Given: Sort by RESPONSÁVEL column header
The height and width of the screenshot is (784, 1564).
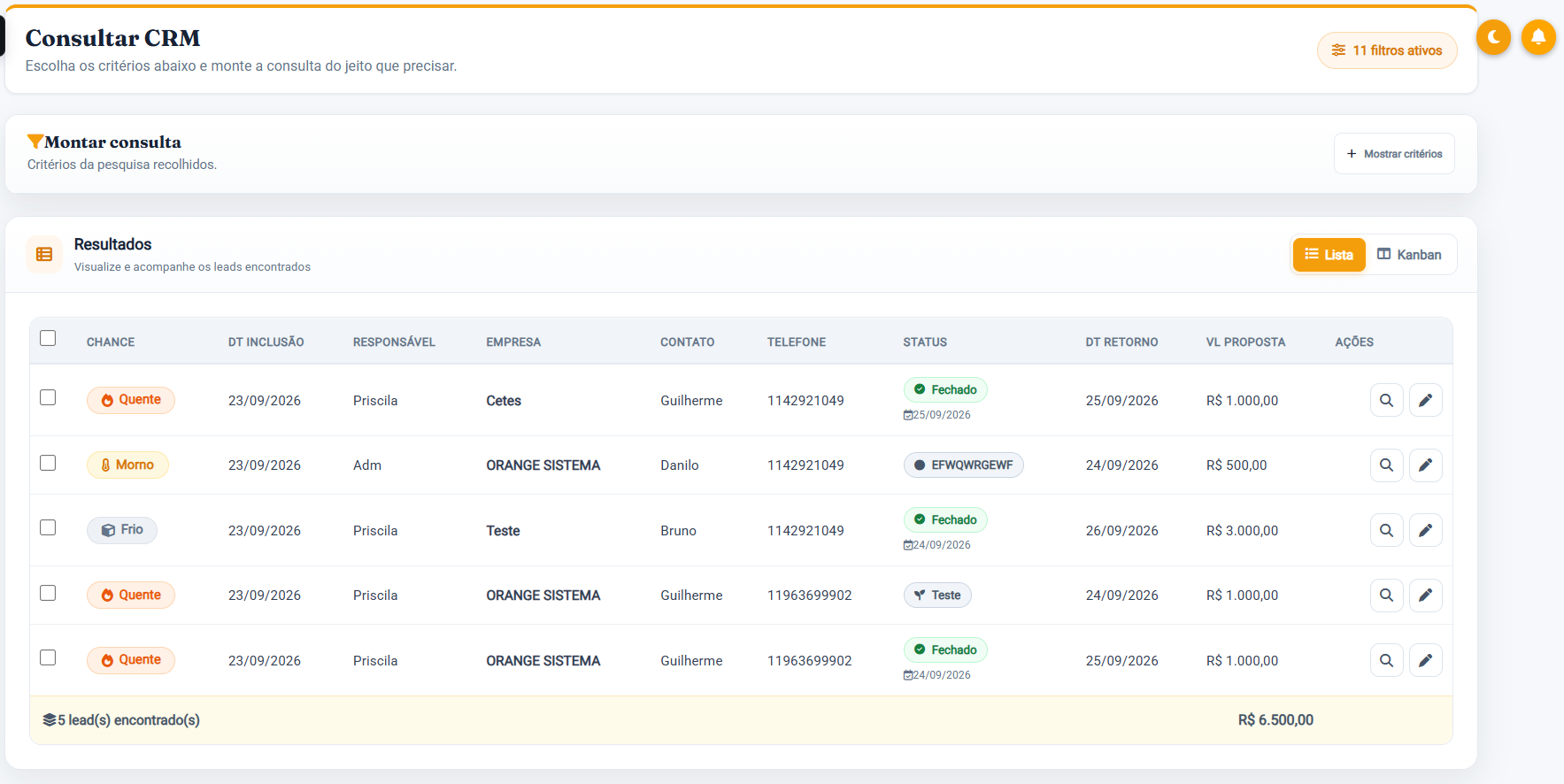Looking at the screenshot, I should [x=394, y=342].
